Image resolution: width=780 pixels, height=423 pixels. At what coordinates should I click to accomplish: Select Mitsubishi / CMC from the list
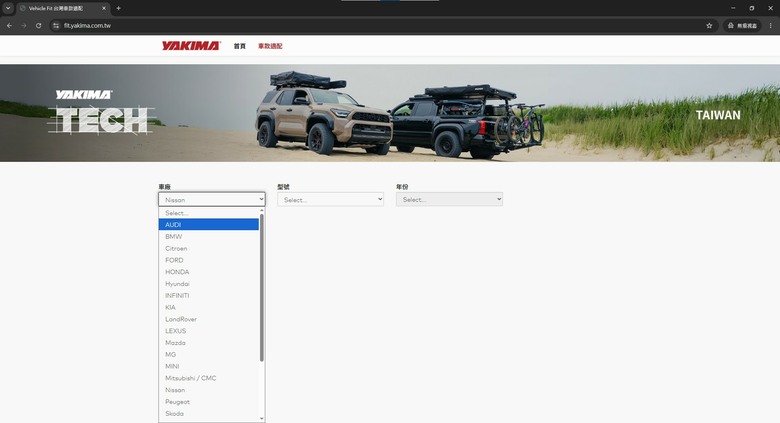[x=209, y=378]
